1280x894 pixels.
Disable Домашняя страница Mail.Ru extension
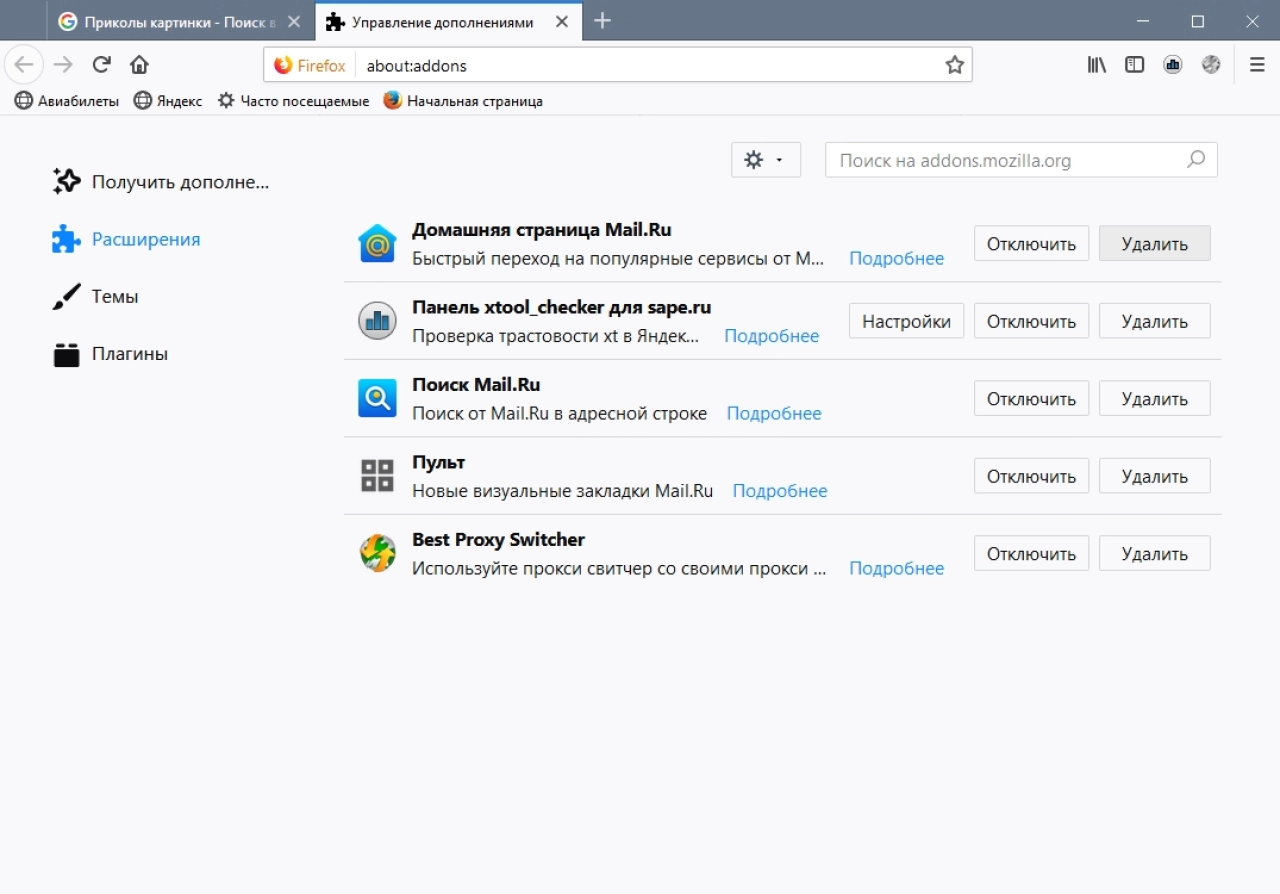pyautogui.click(x=1031, y=243)
